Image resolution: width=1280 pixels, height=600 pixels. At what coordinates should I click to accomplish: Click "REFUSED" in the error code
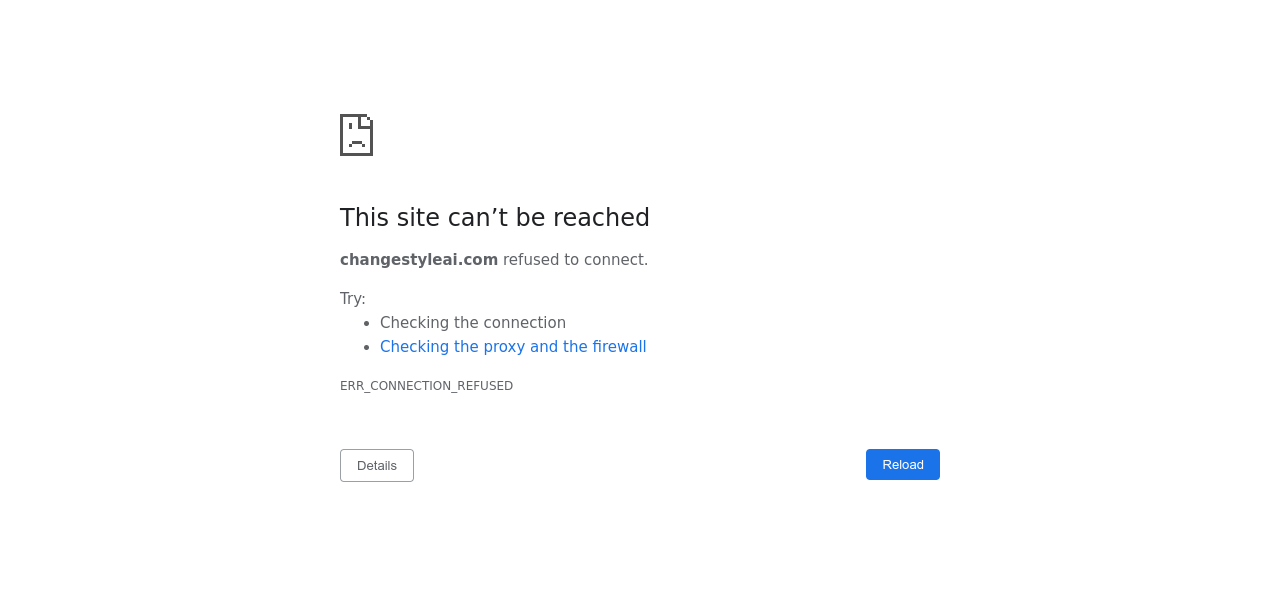(x=485, y=386)
